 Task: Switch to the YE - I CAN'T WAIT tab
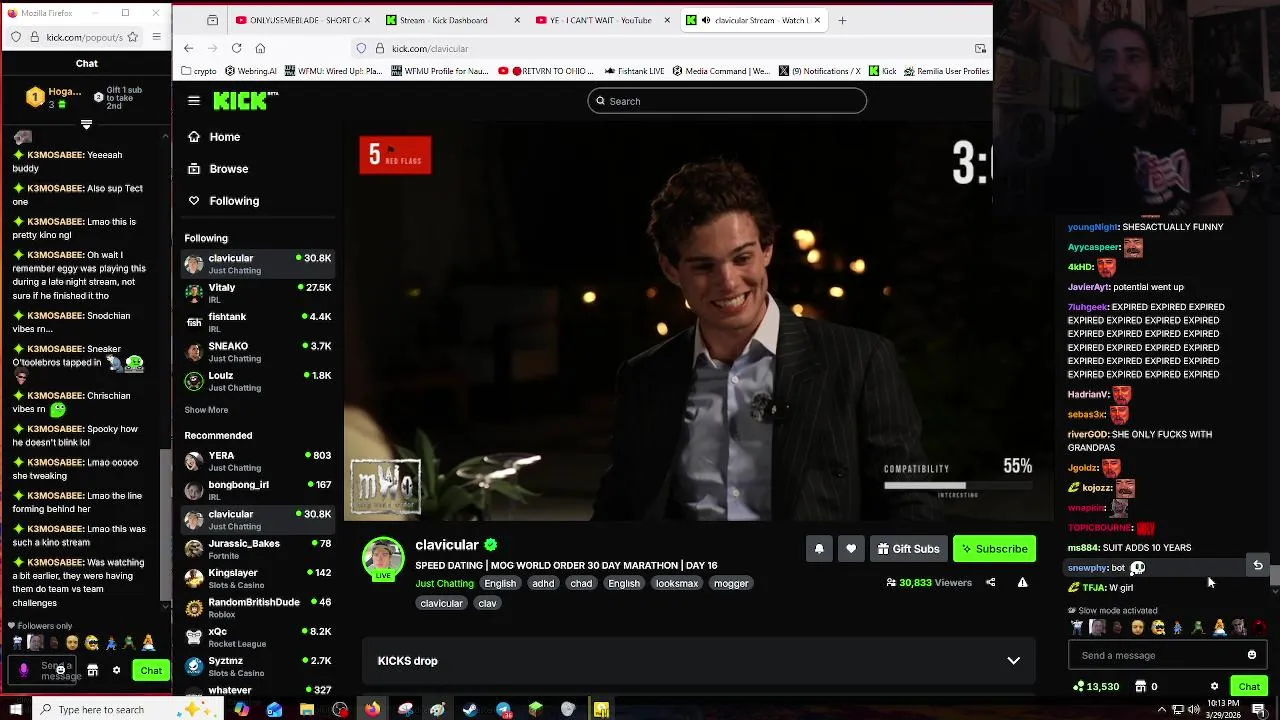tap(601, 20)
